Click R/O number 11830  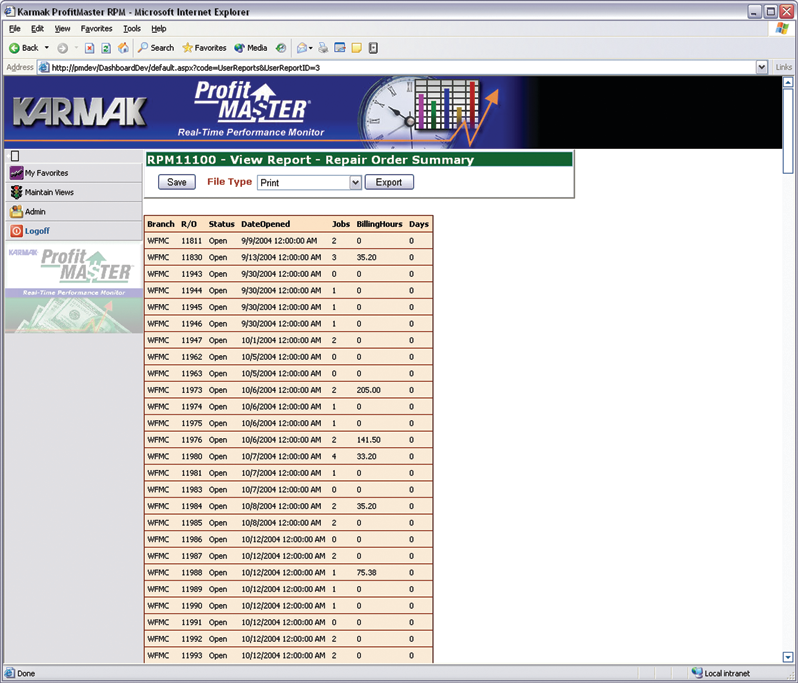pos(191,258)
